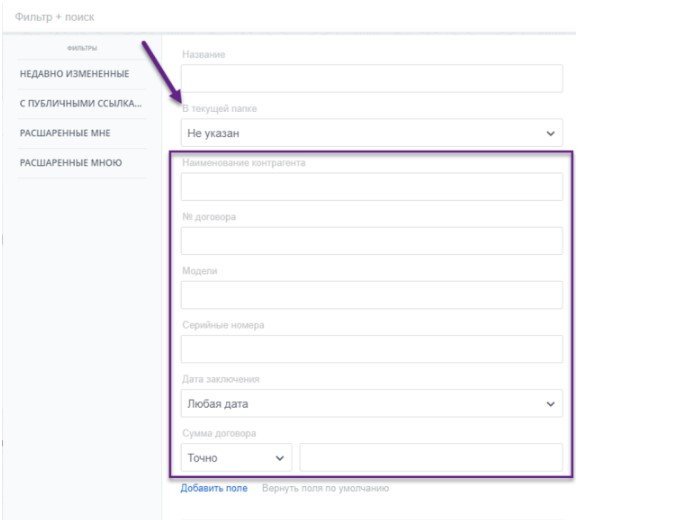Switch to the 'Расшаренные мною' filter

(x=71, y=162)
